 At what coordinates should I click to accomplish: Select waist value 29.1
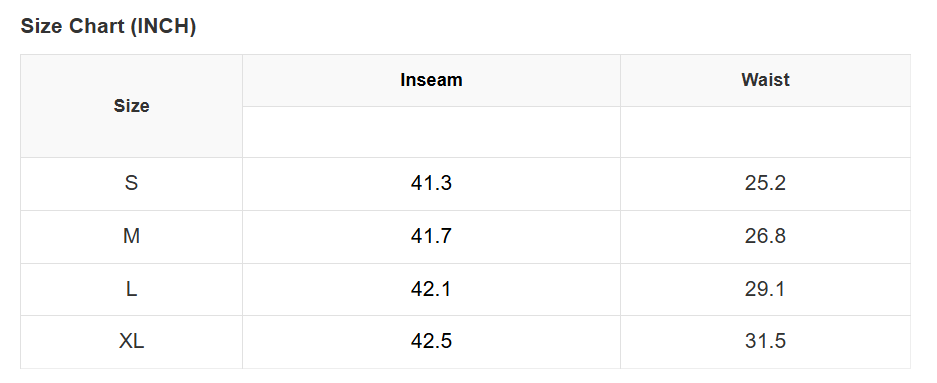(x=765, y=289)
